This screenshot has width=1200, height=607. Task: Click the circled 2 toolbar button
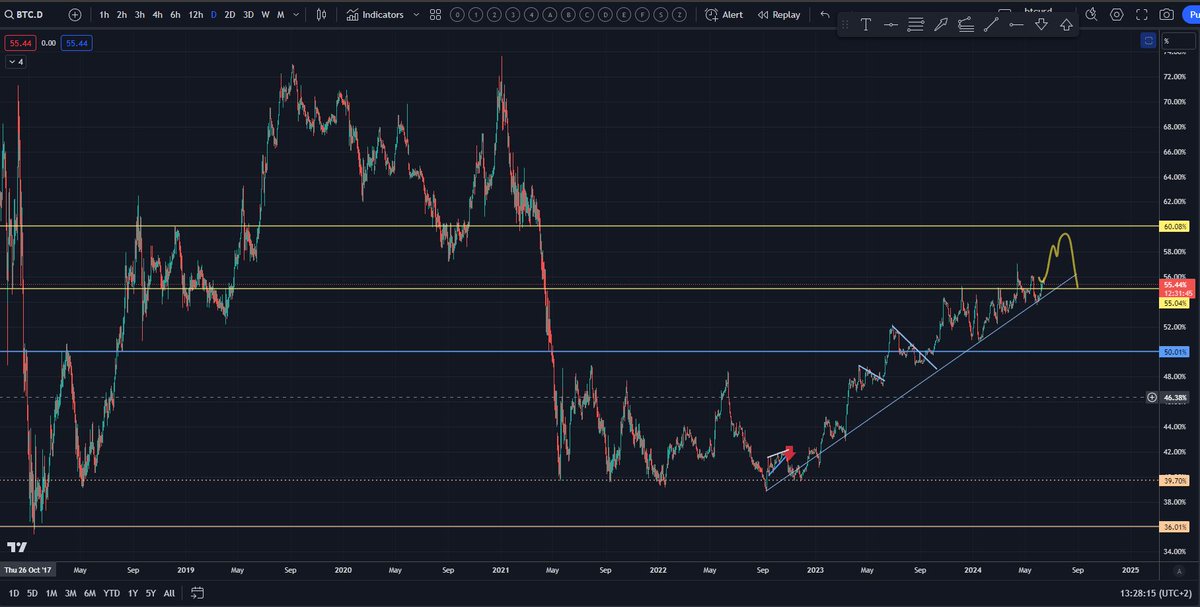point(494,15)
